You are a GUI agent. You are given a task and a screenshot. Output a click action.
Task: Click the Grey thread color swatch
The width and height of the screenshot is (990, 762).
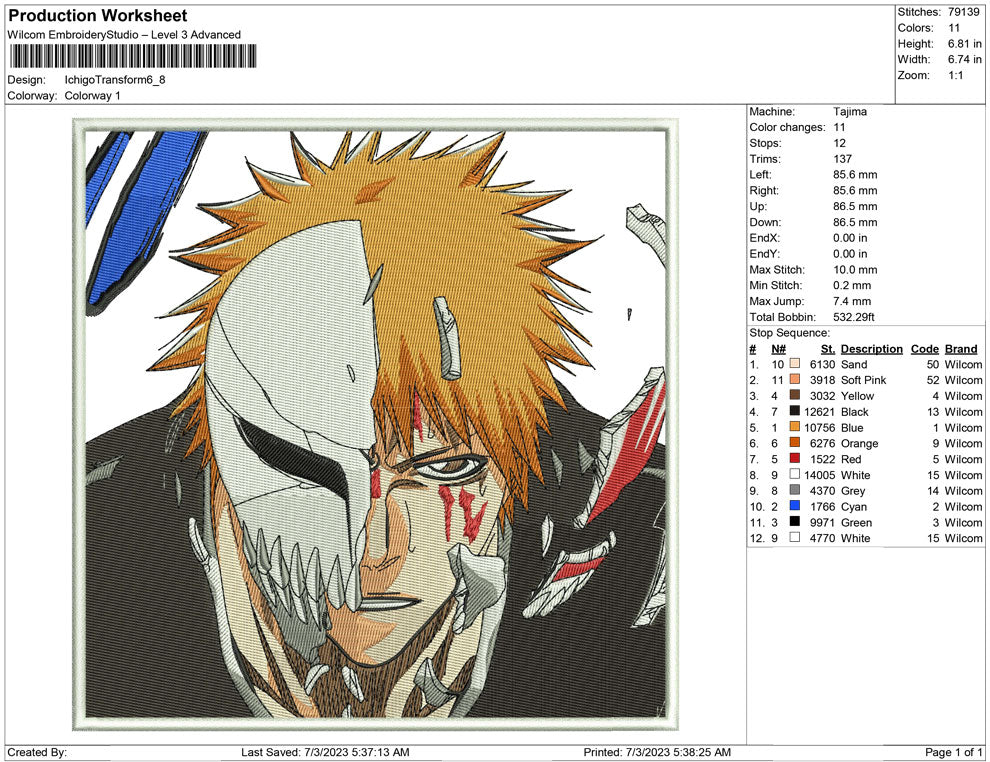795,491
